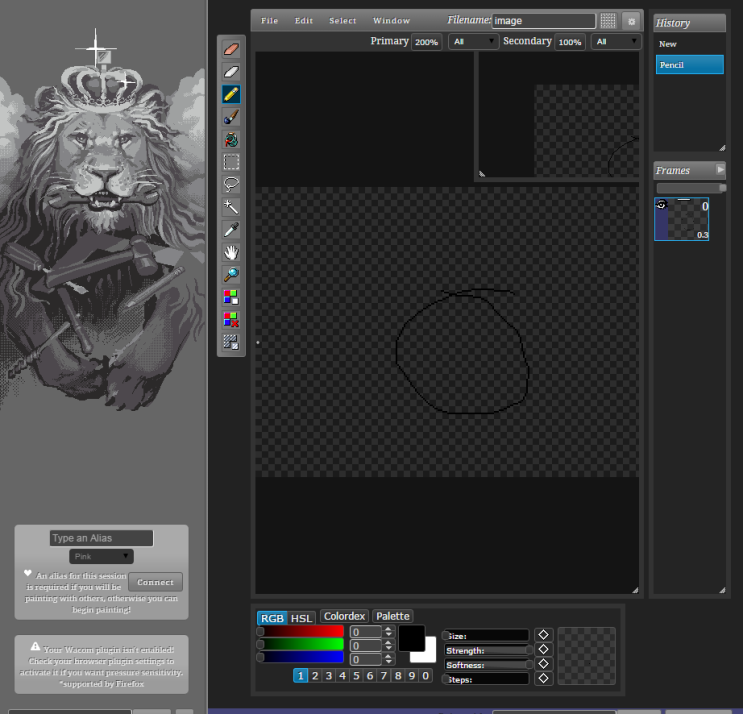Viewport: 743px width, 714px height.
Task: Select the Hand pan tool
Action: (x=231, y=252)
